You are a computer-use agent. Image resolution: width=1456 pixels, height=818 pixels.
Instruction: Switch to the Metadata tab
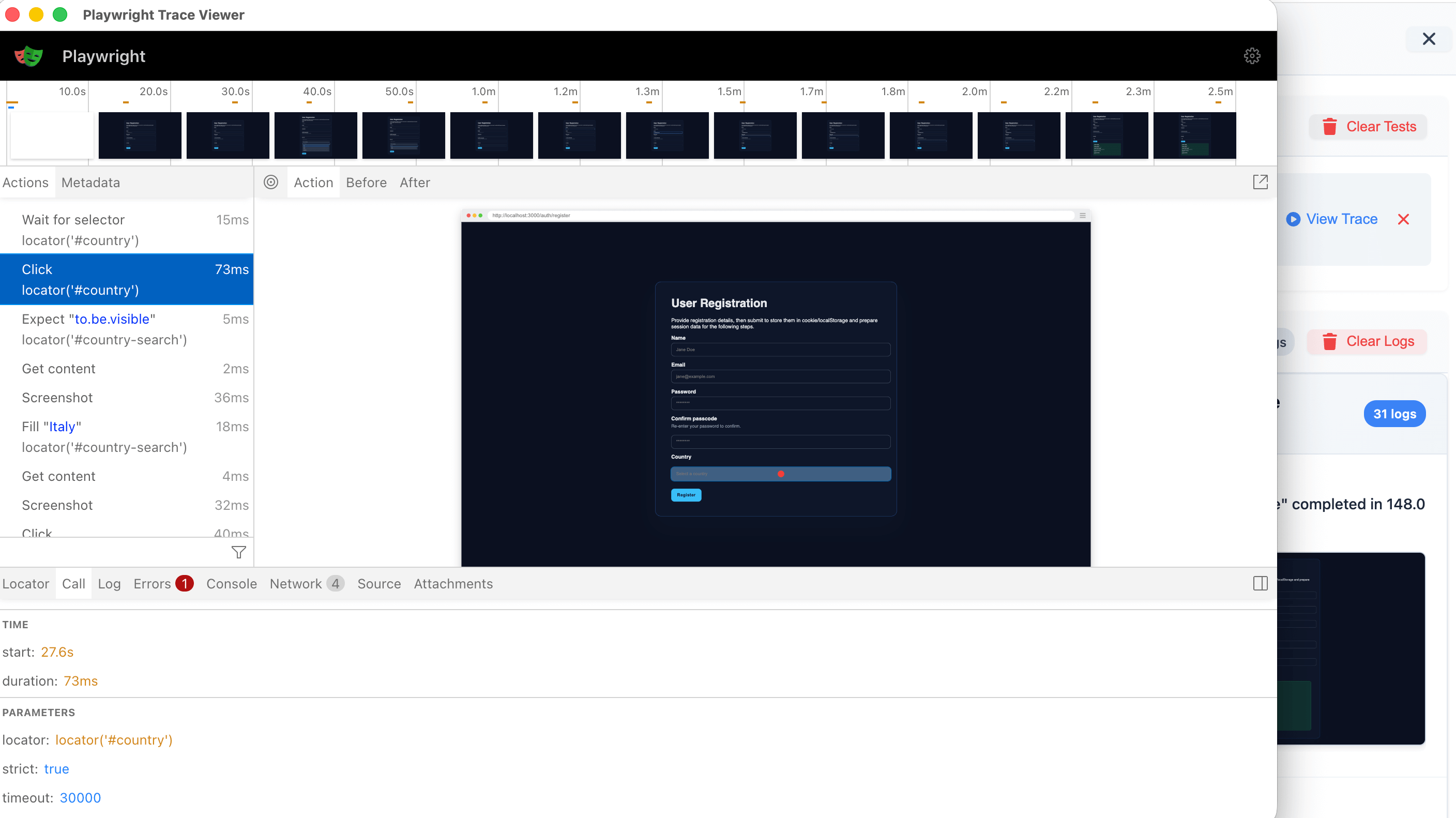(90, 182)
